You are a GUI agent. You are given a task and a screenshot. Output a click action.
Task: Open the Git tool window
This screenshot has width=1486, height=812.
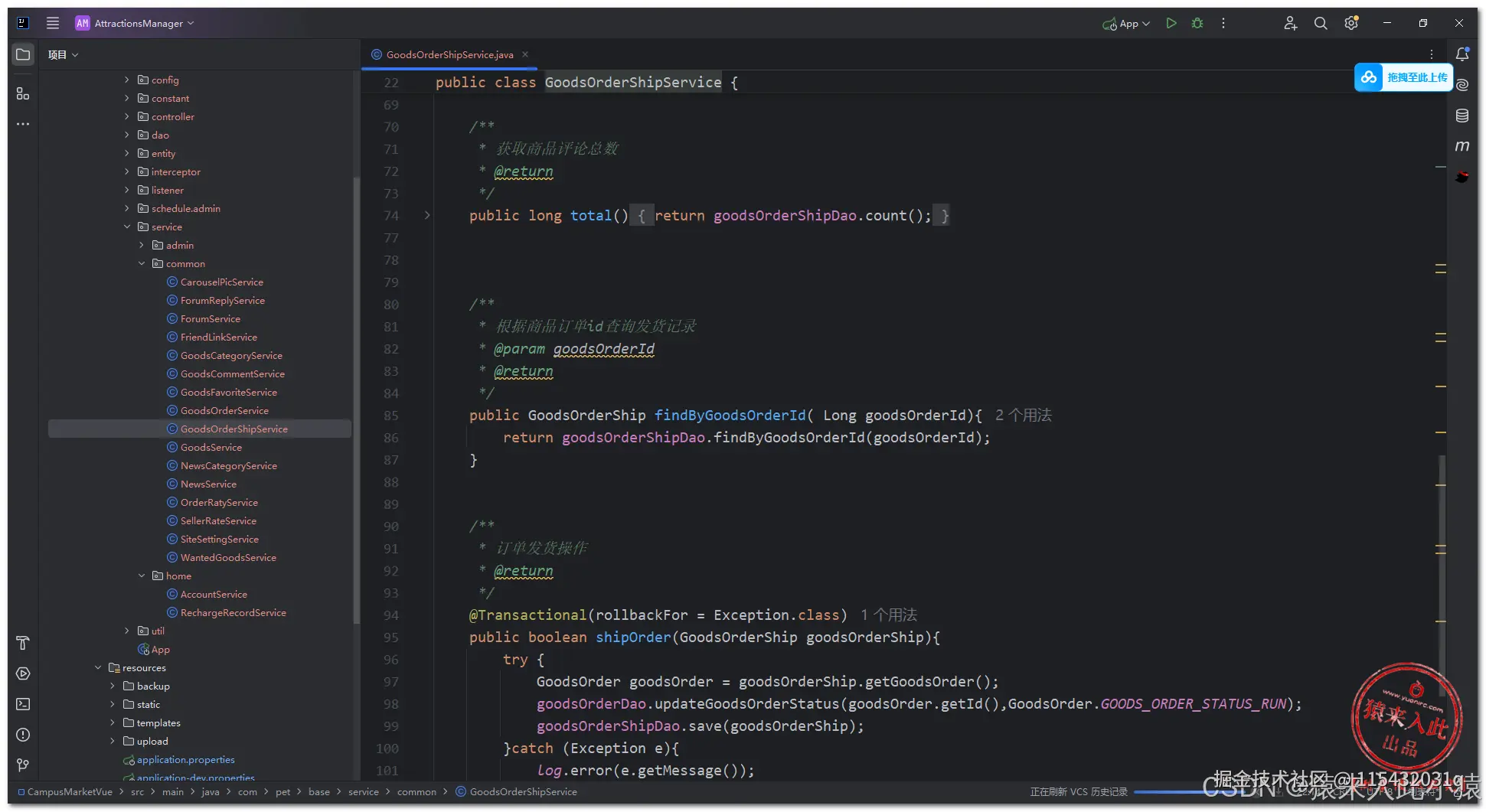23,765
